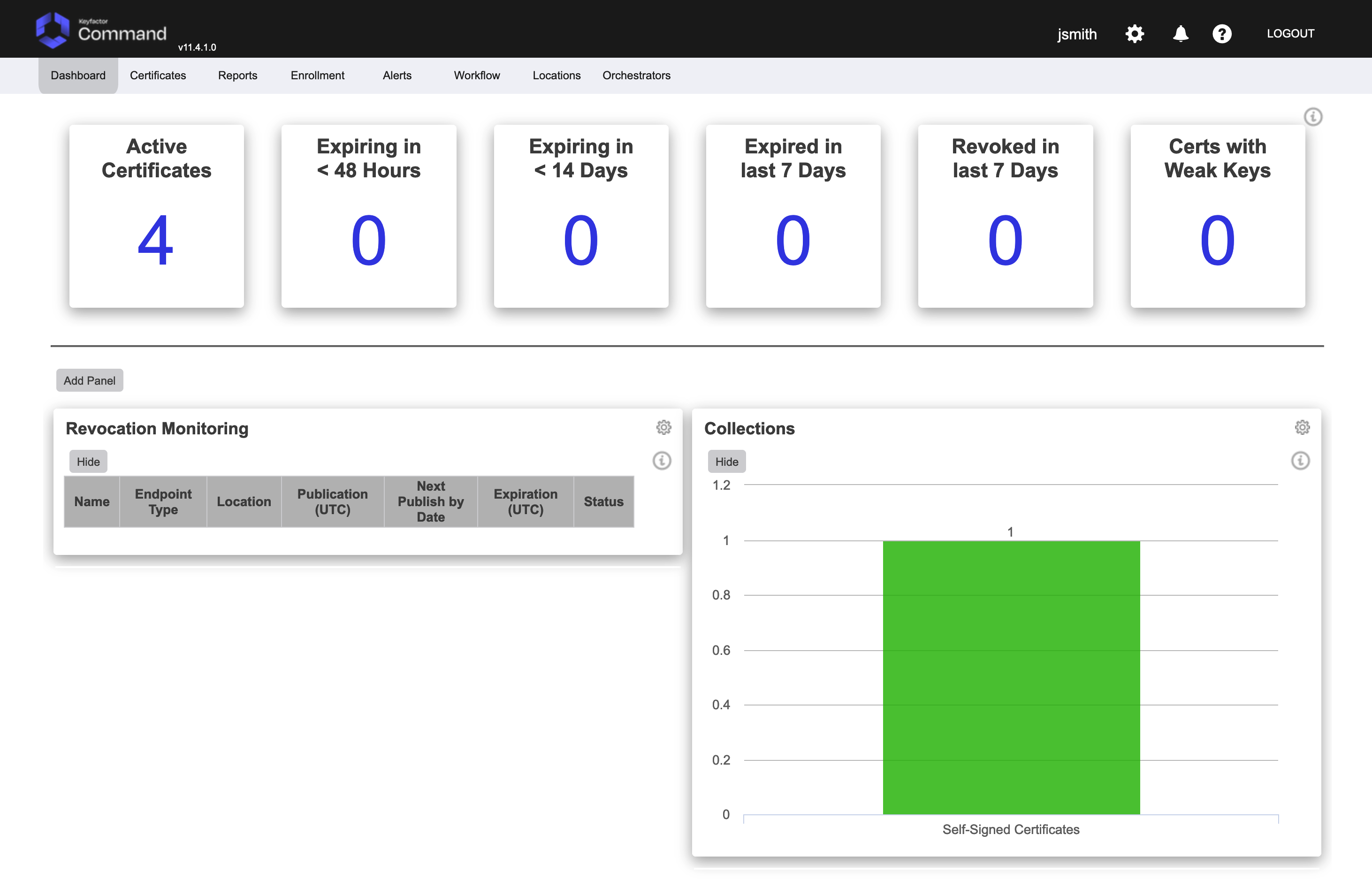
Task: Hide the Revocation Monitoring panel content
Action: point(88,462)
